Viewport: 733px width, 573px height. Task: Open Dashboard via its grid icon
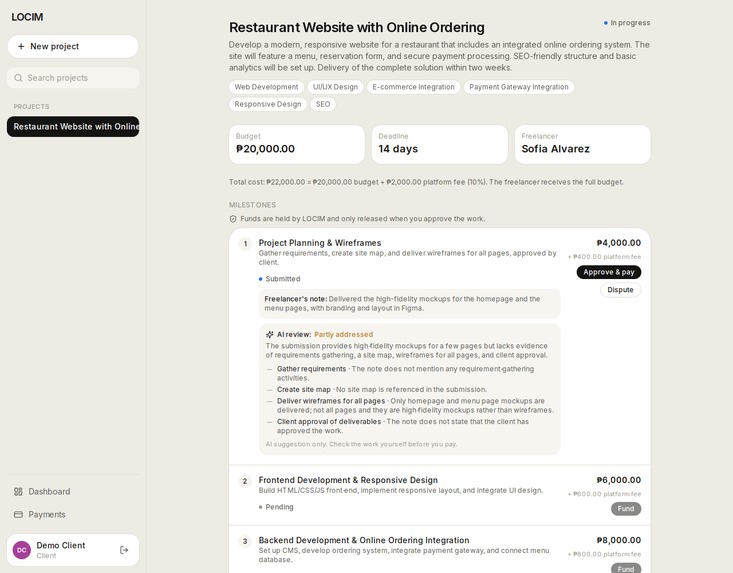click(x=18, y=492)
